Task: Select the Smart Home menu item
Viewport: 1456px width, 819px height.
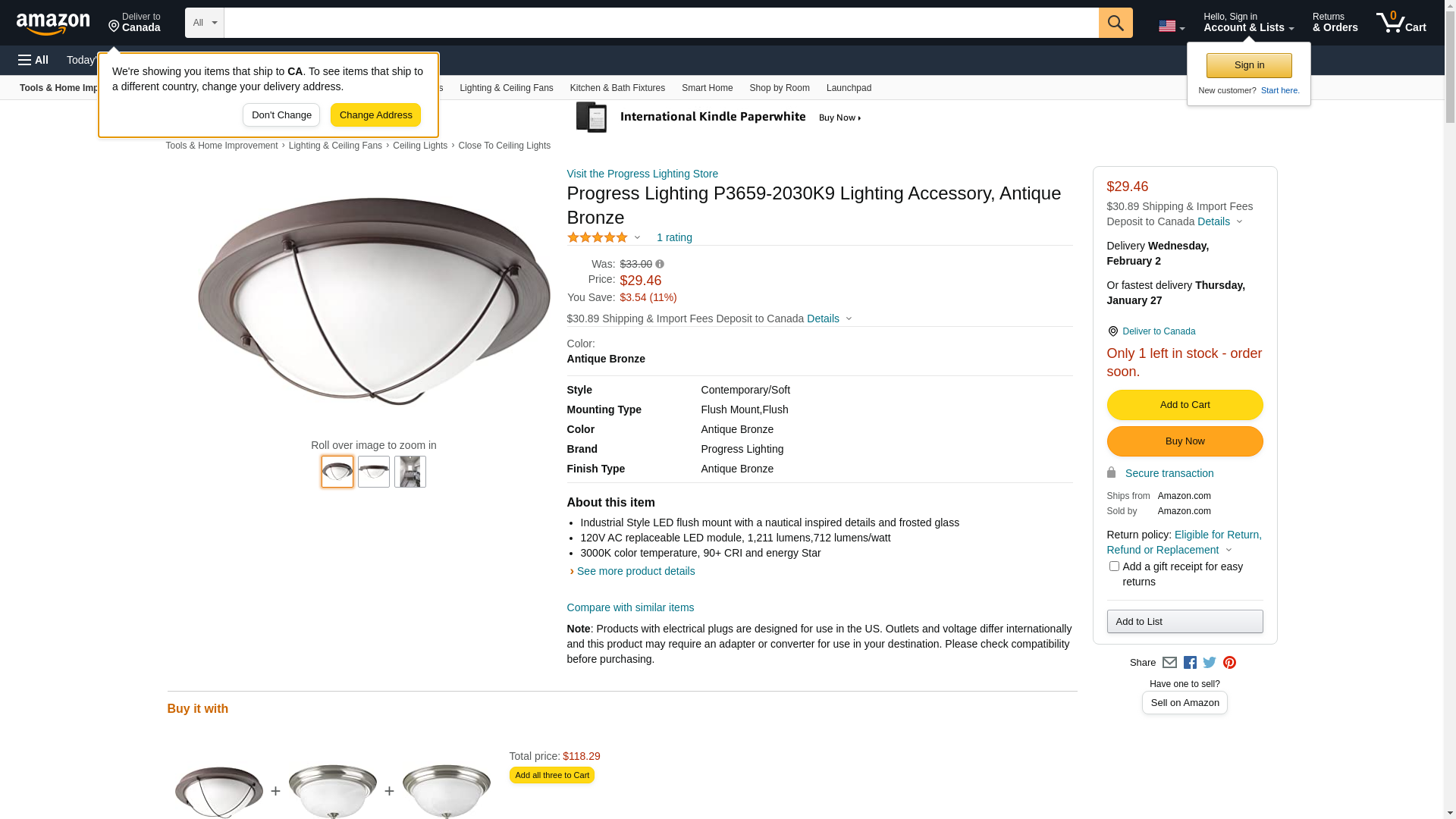Action: coord(707,88)
